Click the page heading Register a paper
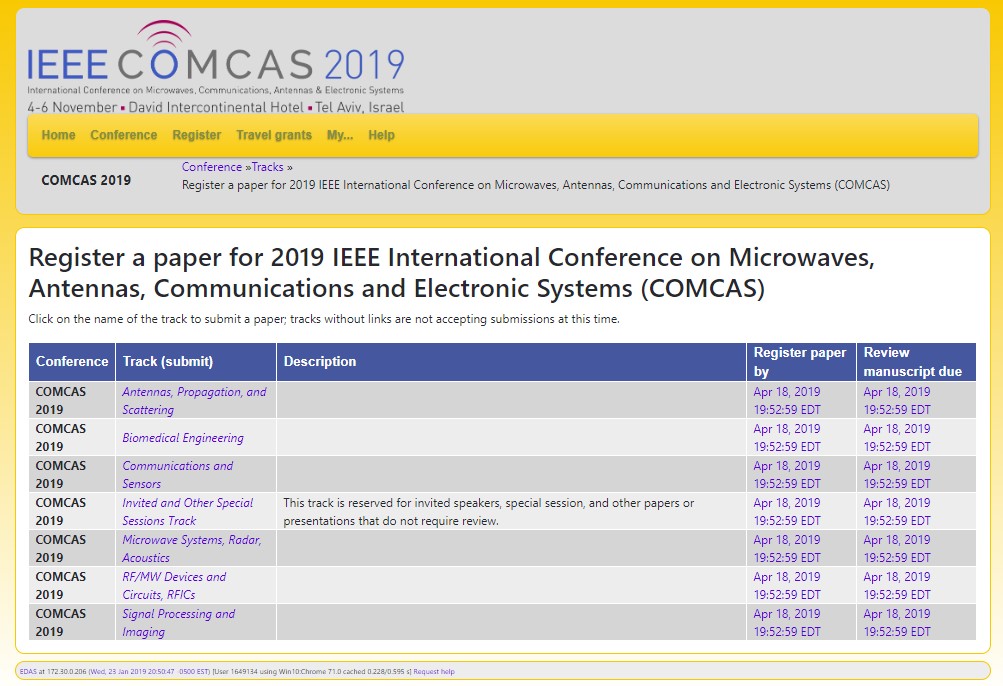The height and width of the screenshot is (686, 1003). point(452,273)
